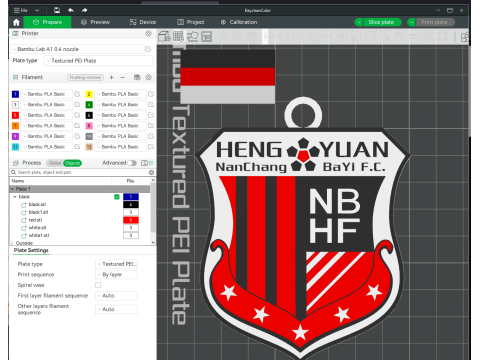Change filament for red.stl part
Image resolution: width=480 pixels, height=360 pixels.
[131, 220]
